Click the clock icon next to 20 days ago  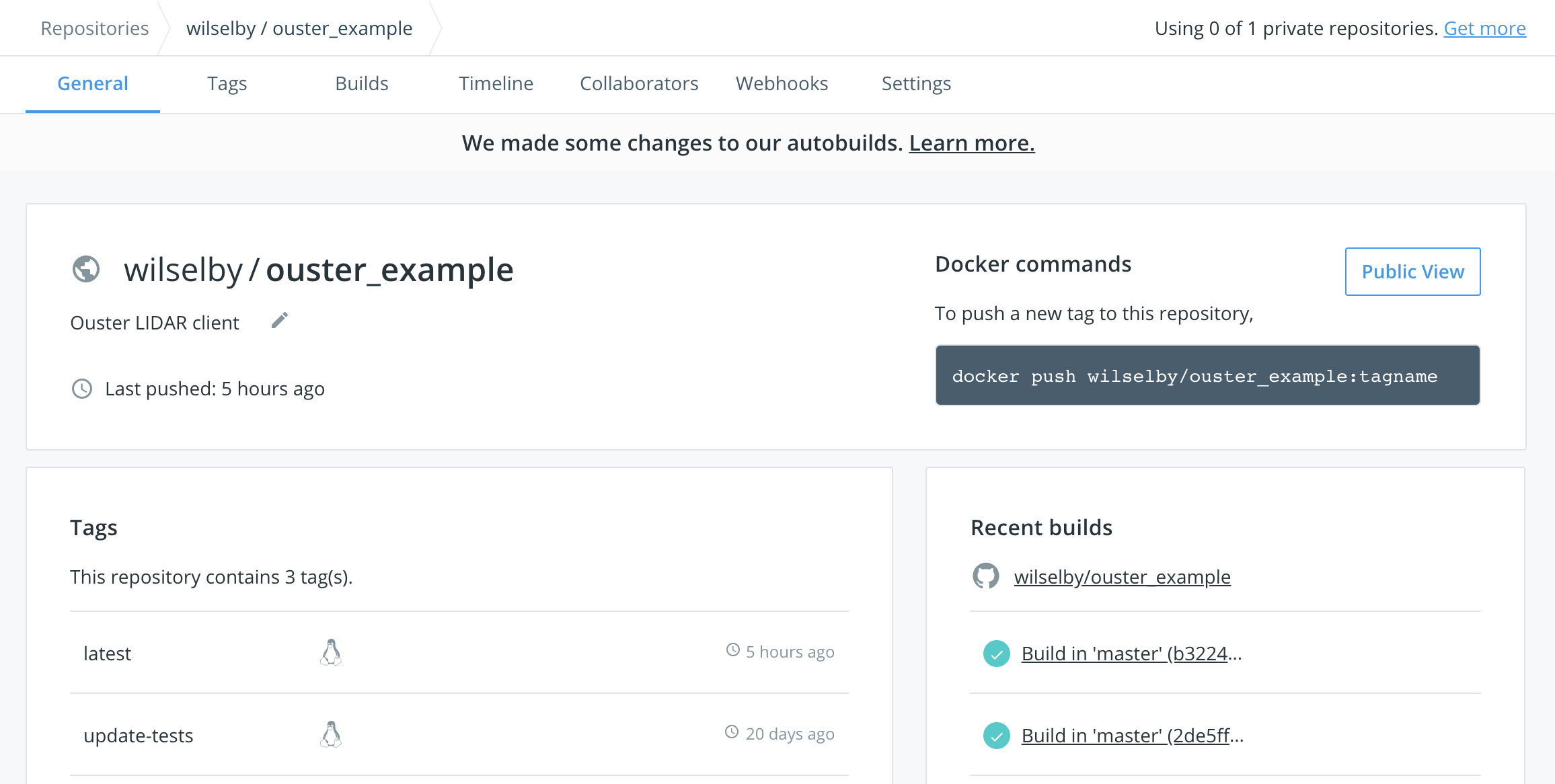click(732, 732)
